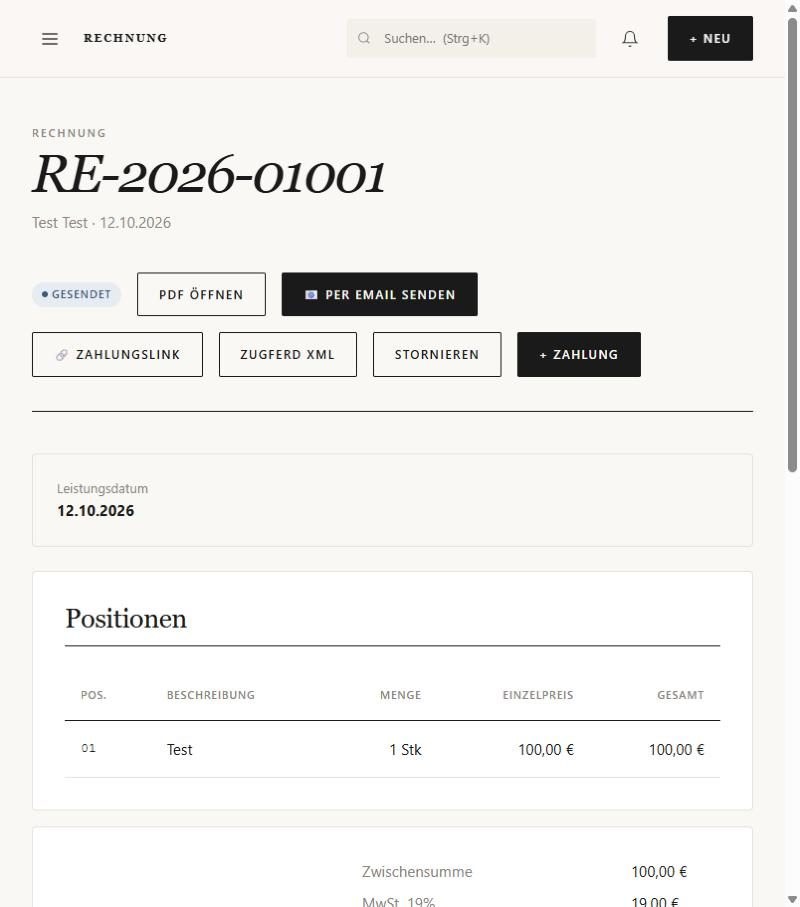Cancel invoice with STORNIEREN button
800x907 pixels.
pos(437,355)
